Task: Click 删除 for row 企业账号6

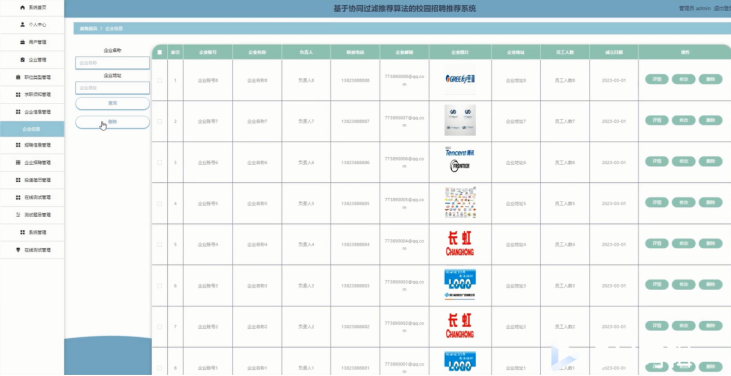Action: tap(710, 162)
